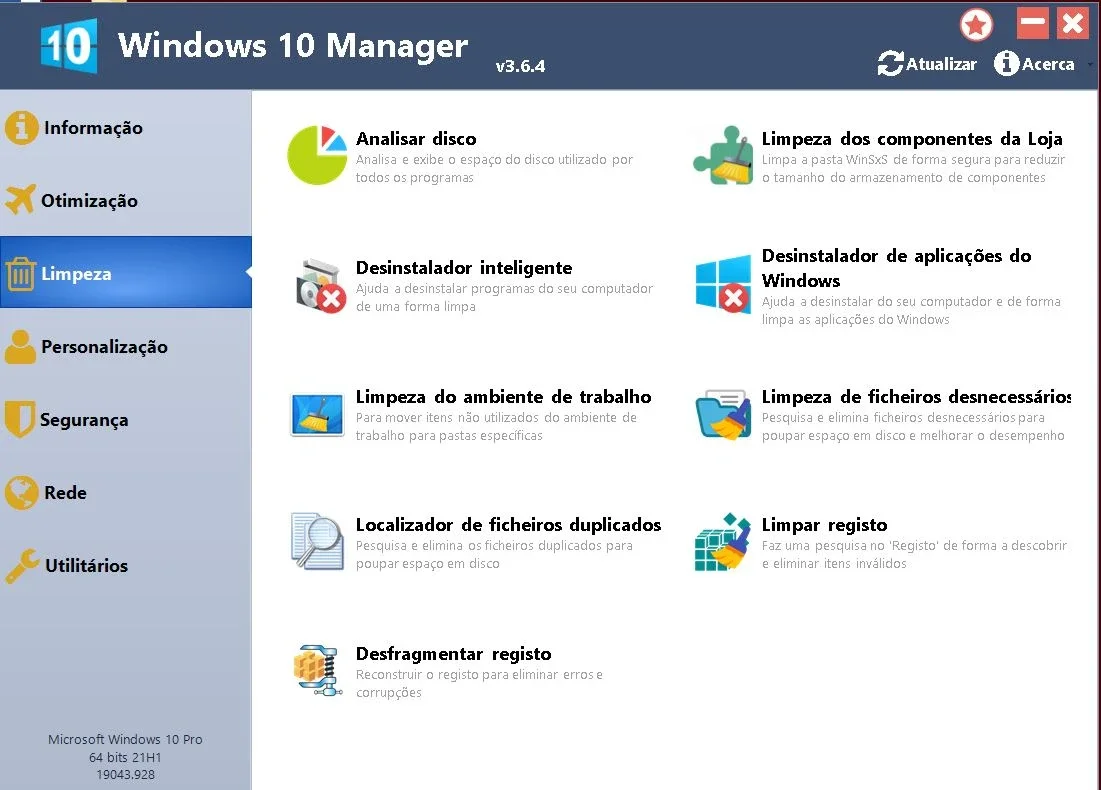
Task: Open the Rede section
Action: click(126, 493)
